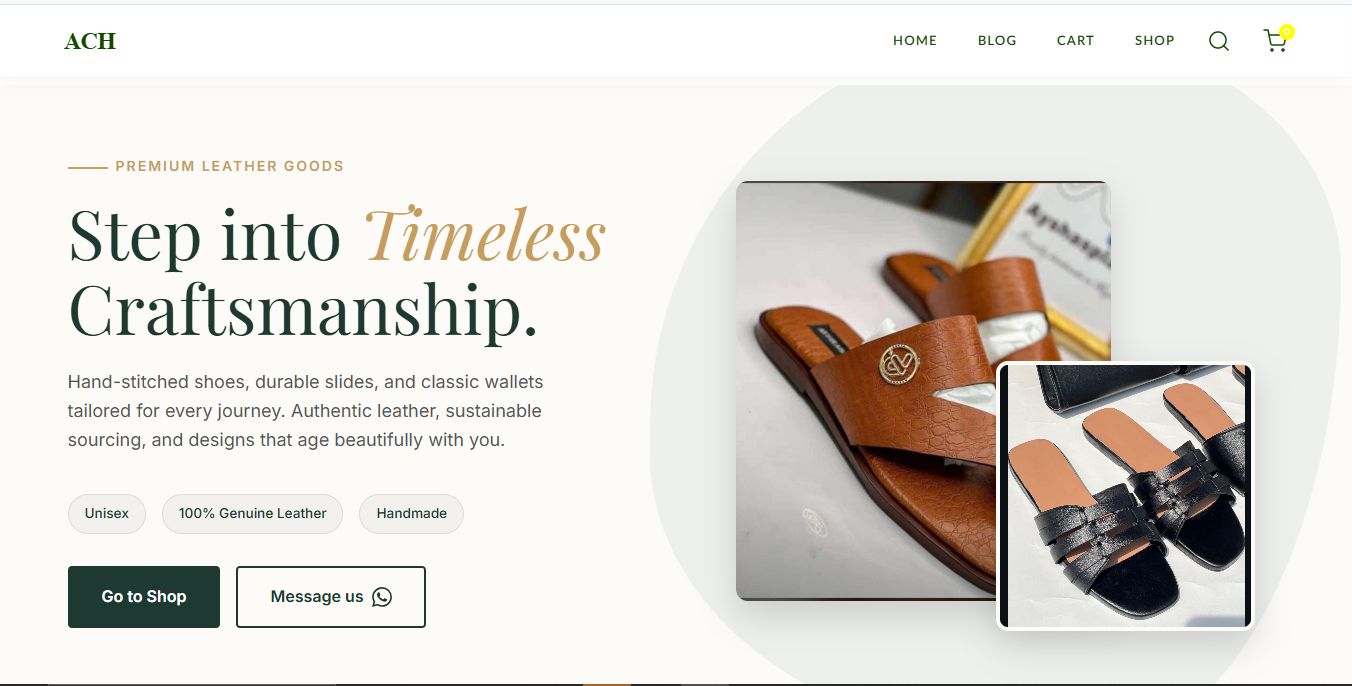Click the gold emblem on the brown slide
The height and width of the screenshot is (686, 1352).
tap(897, 363)
